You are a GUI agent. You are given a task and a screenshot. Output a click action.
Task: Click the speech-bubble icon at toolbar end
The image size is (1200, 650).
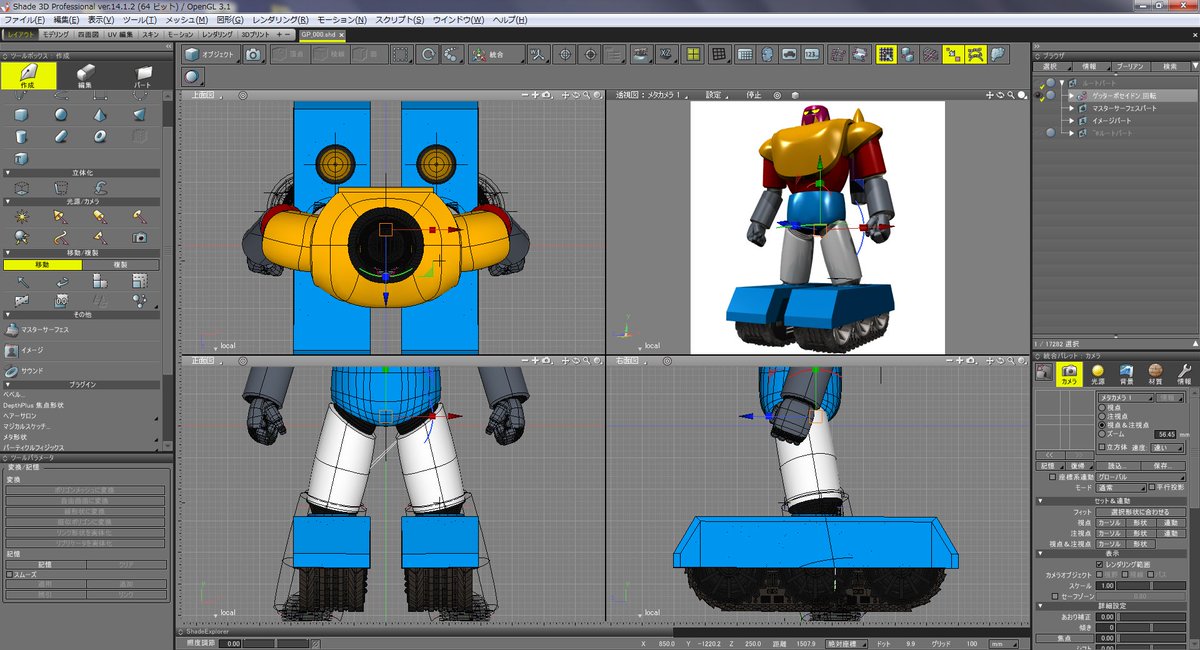[998, 55]
